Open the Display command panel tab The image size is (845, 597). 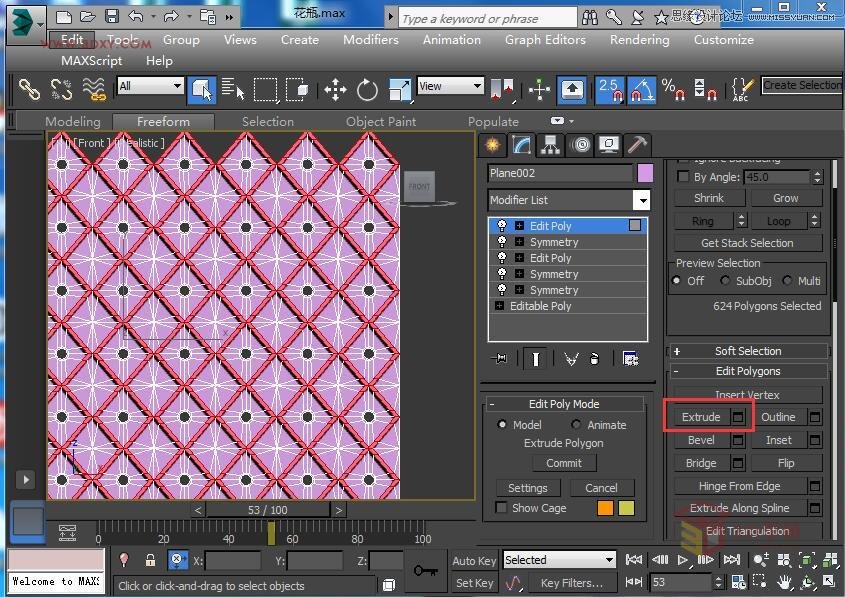tap(607, 145)
